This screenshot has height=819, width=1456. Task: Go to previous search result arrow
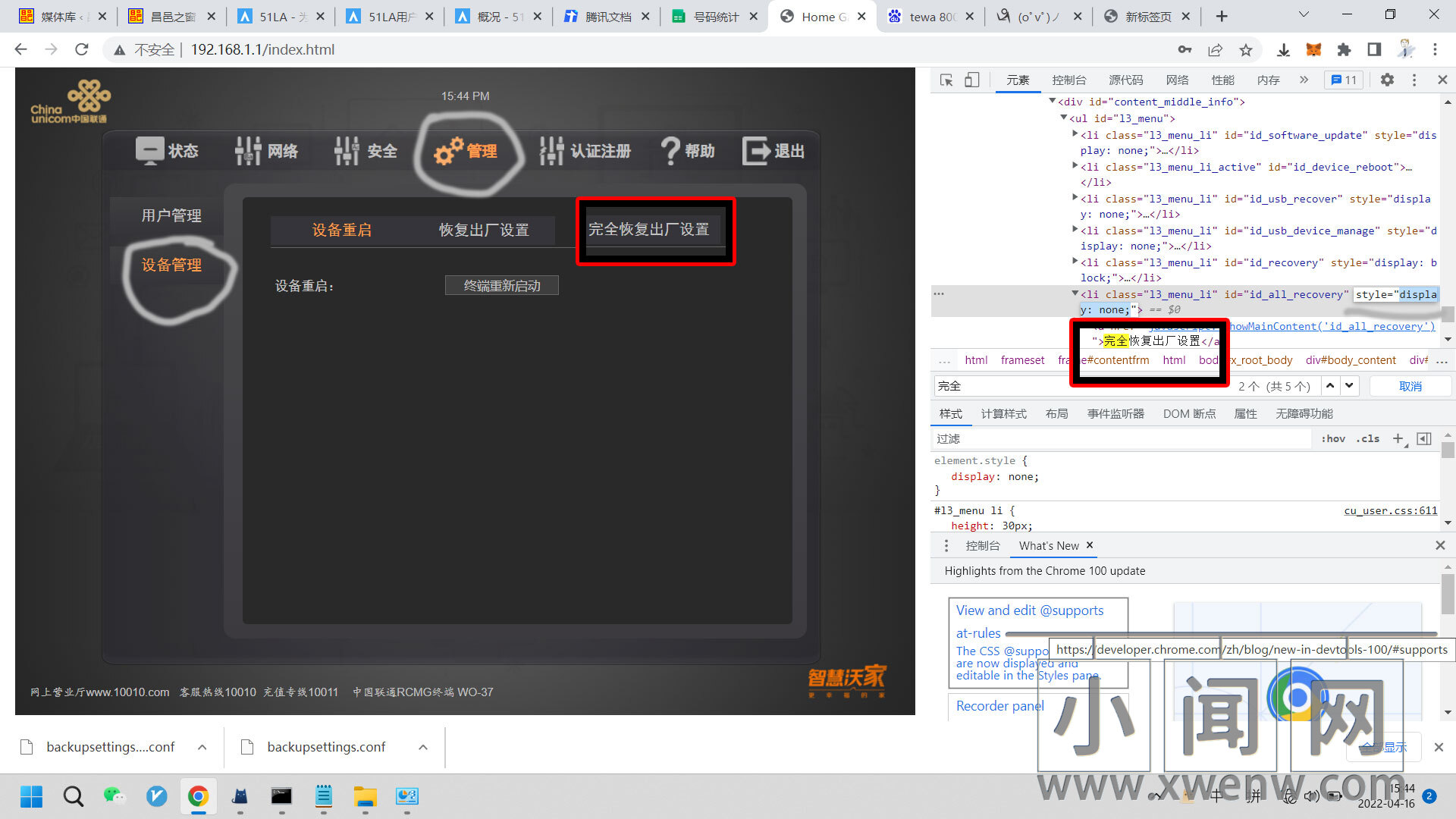1330,386
